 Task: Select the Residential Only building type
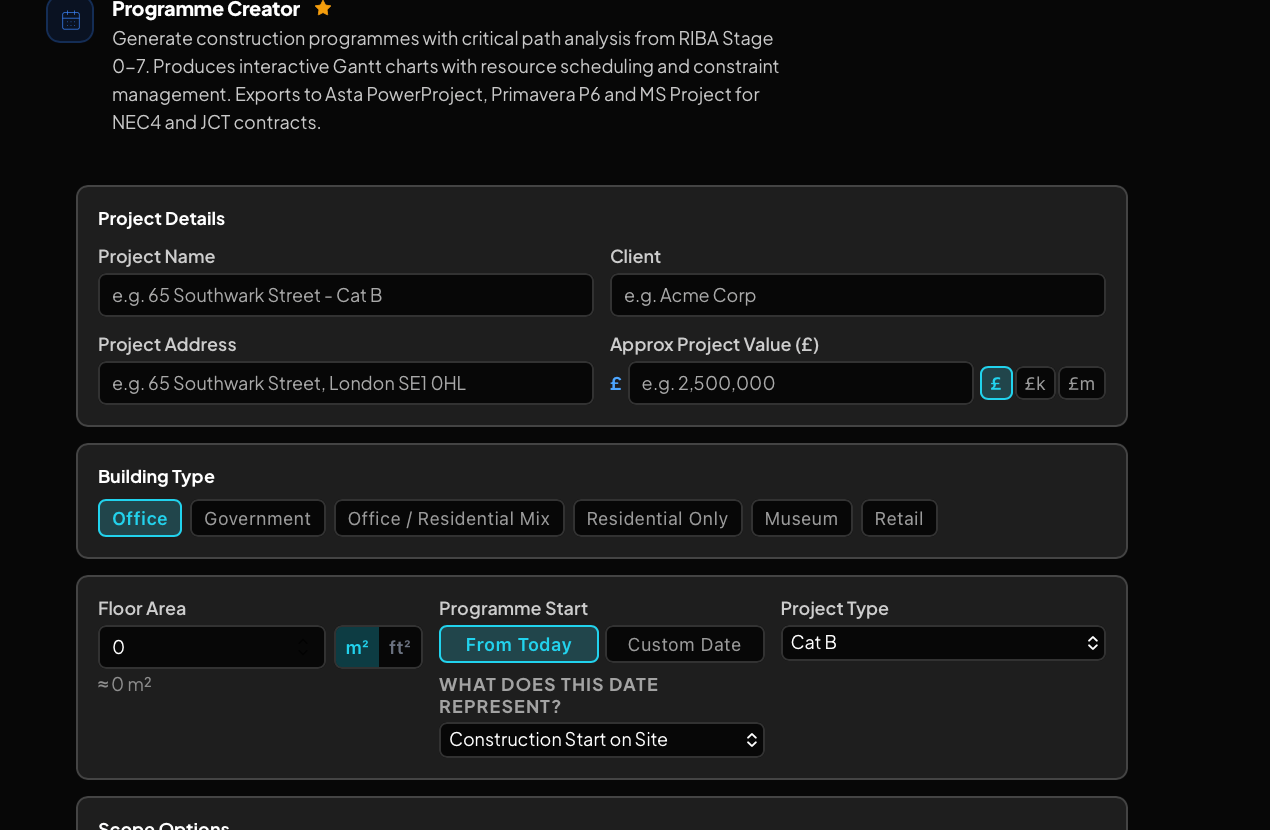click(657, 518)
